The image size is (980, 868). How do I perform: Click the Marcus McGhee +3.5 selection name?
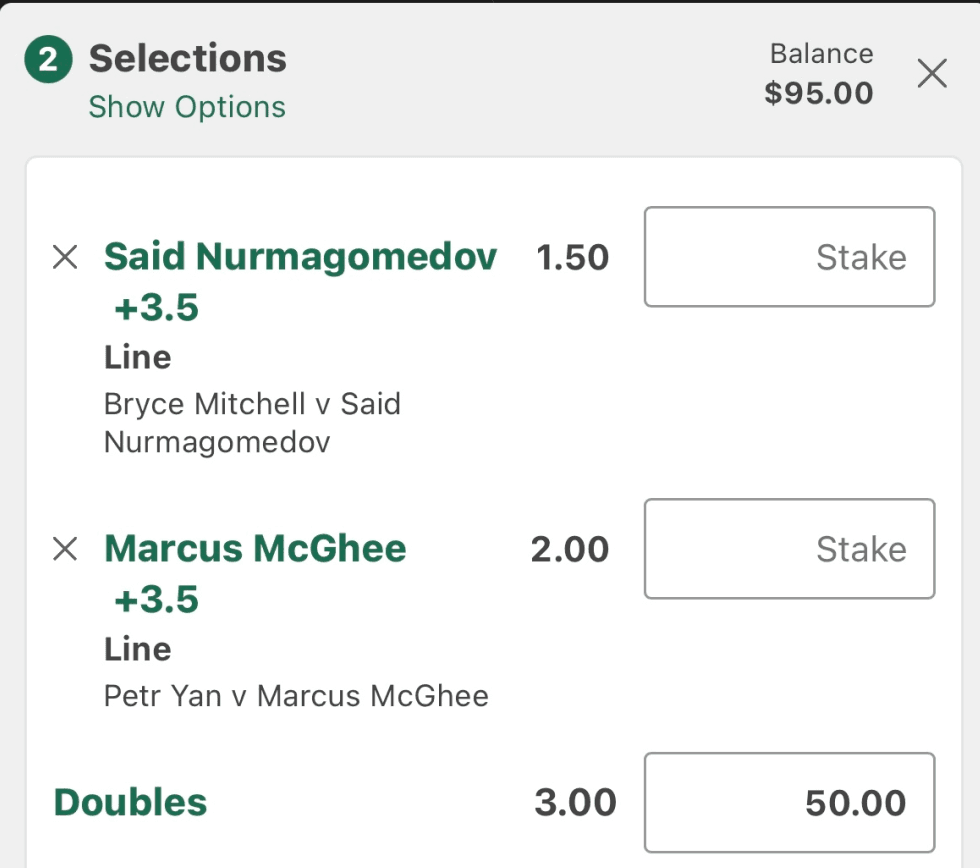coord(255,549)
